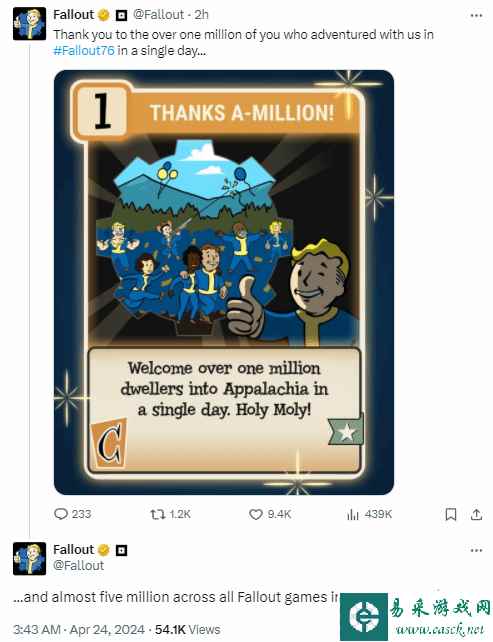Image resolution: width=493 pixels, height=642 pixels.
Task: Open more options on first tweet
Action: [476, 16]
